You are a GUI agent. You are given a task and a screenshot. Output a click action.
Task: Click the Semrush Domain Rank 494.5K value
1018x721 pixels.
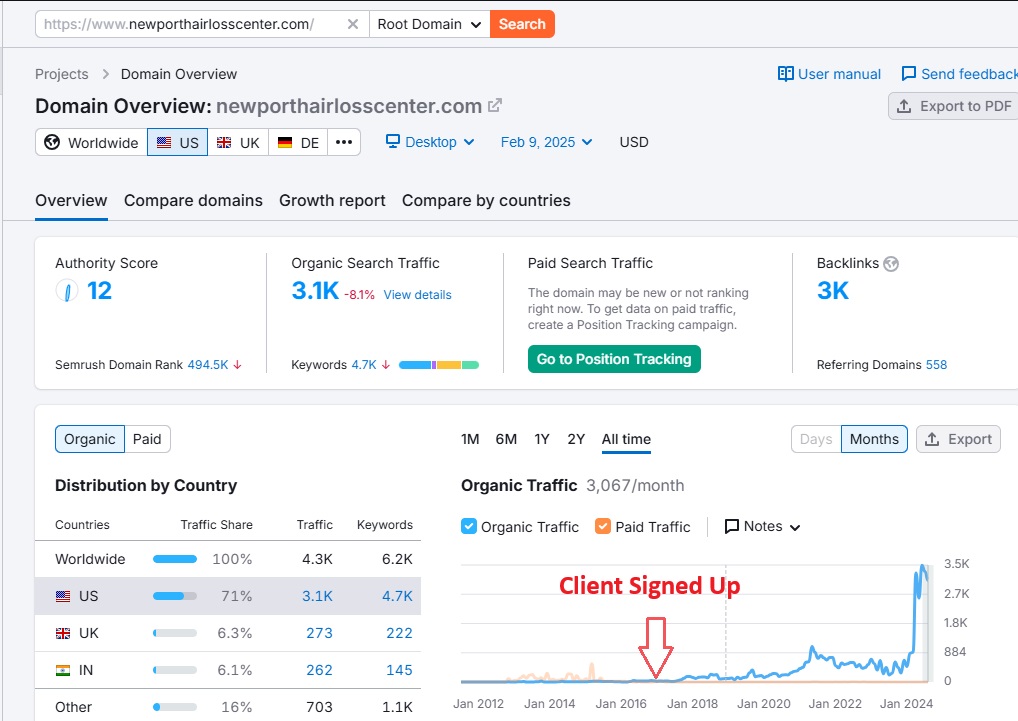208,365
